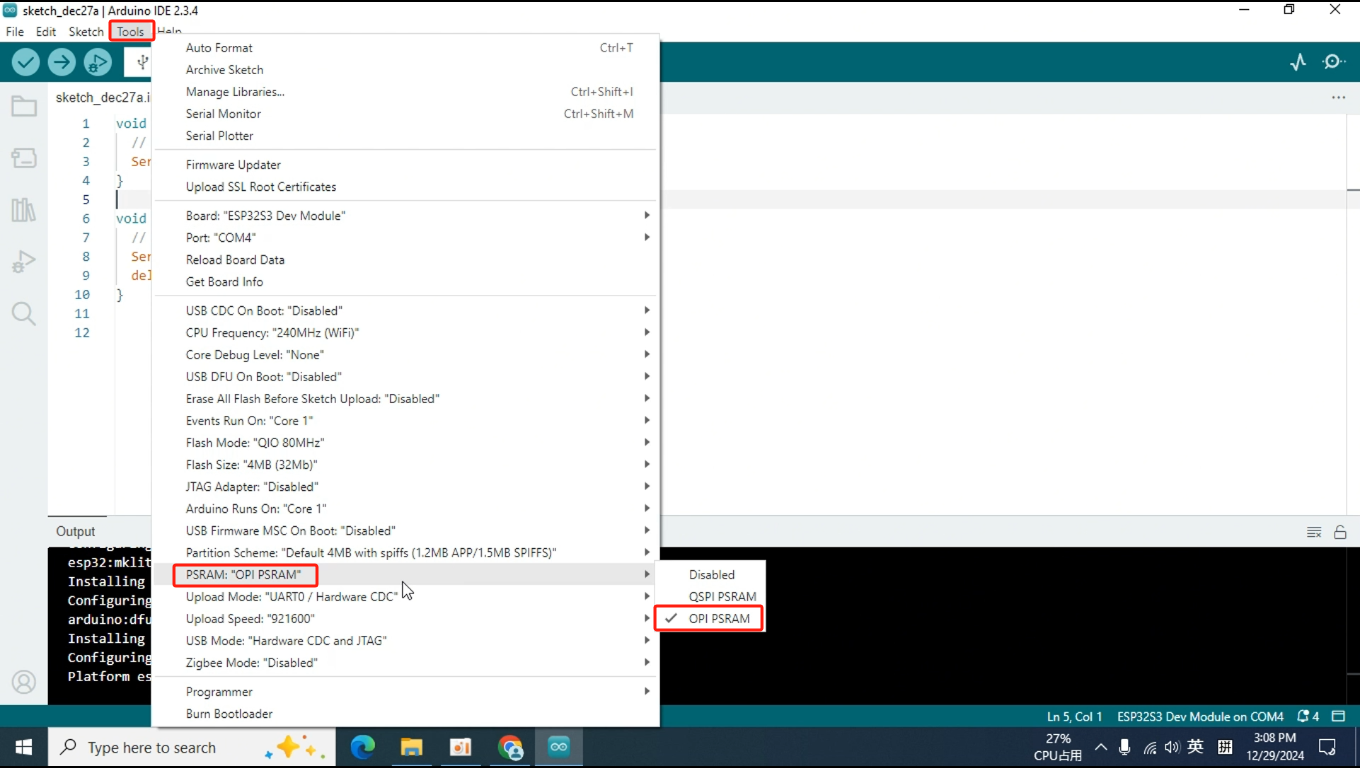Click the microphone tray icon
The image size is (1360, 768).
tap(1125, 747)
